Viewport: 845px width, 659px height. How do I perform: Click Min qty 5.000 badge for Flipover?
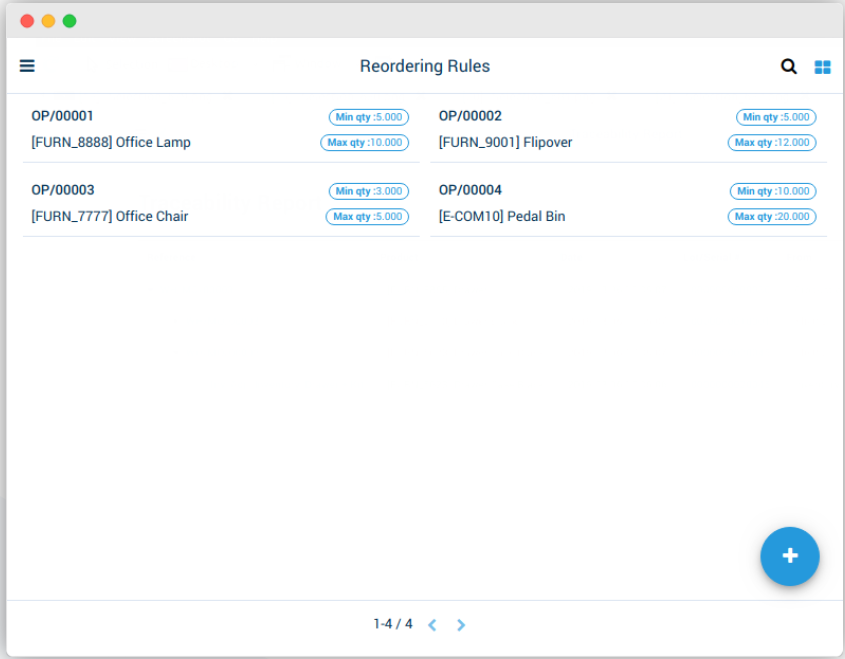[x=776, y=117]
